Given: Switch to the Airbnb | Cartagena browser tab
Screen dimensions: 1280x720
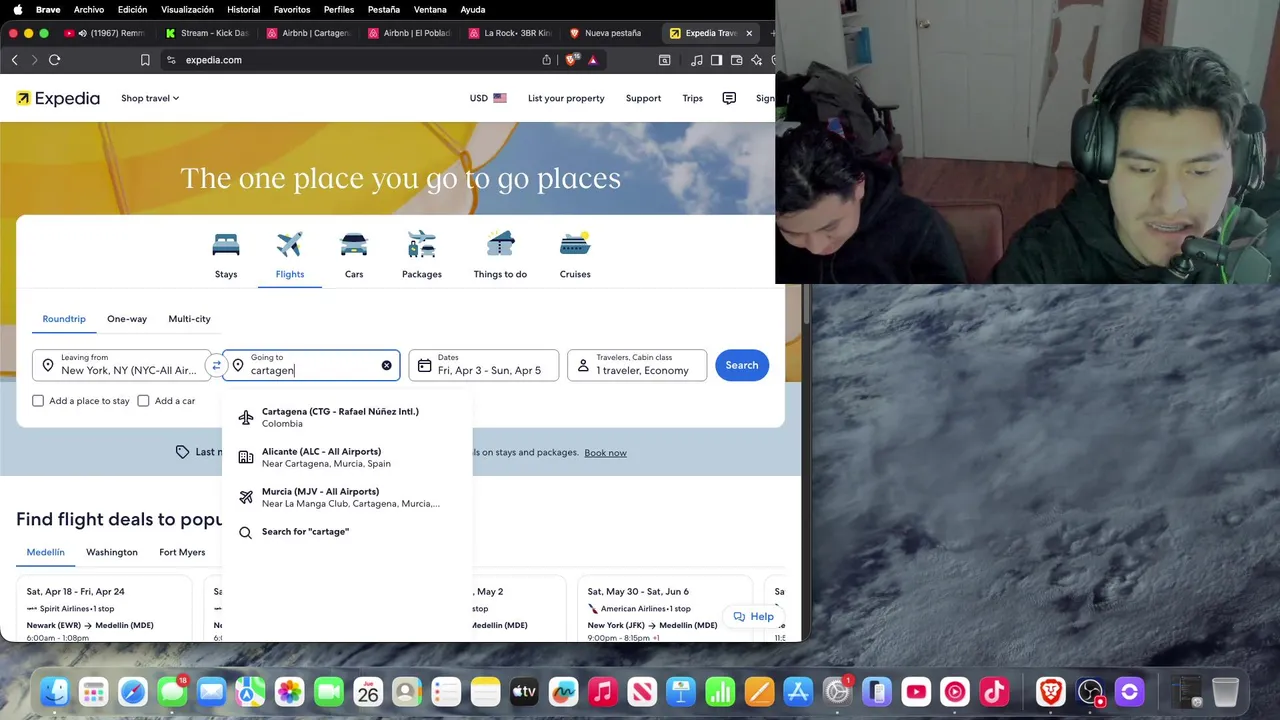Looking at the screenshot, I should 308,33.
